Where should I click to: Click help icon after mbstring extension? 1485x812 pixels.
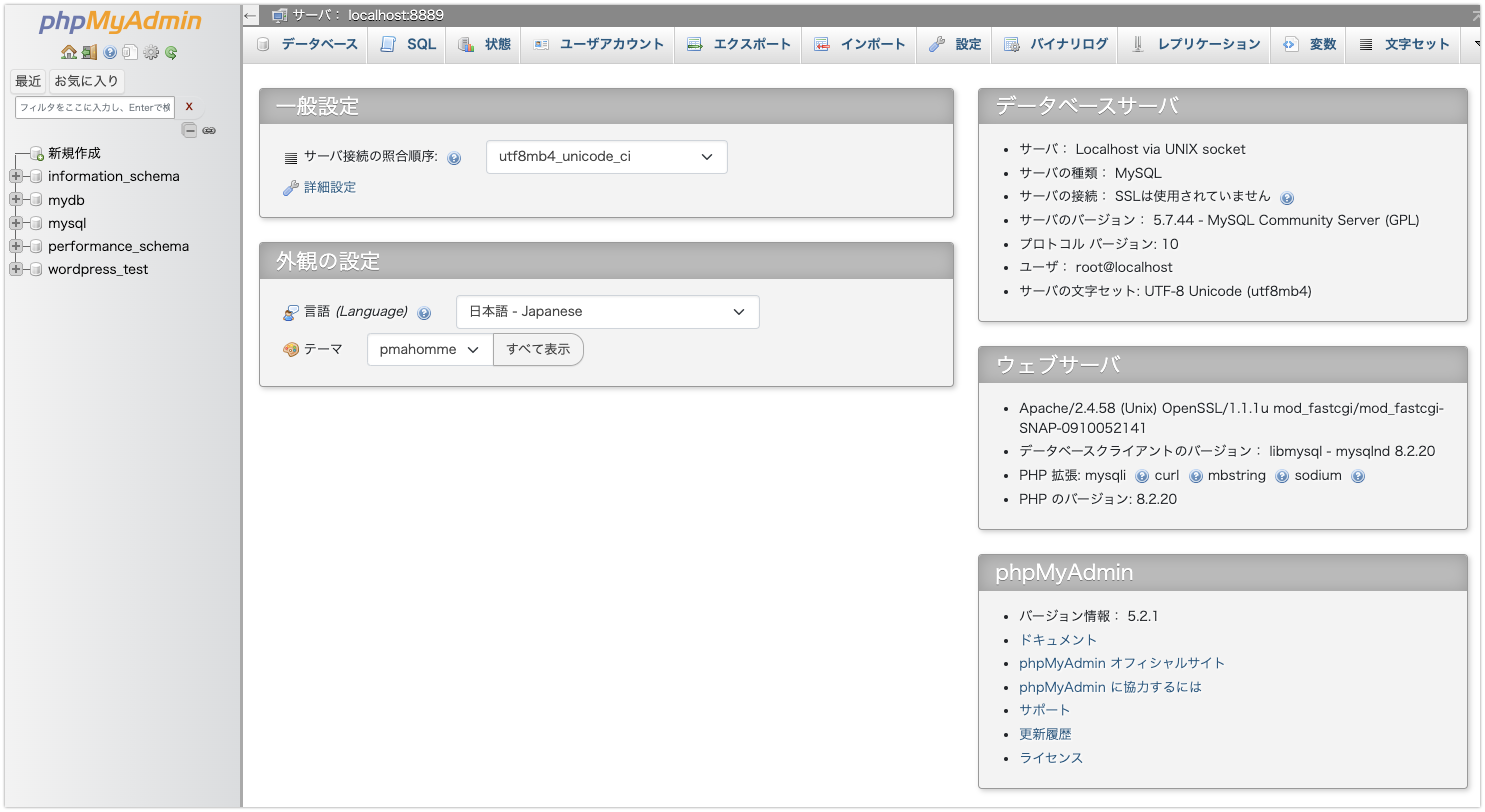1282,477
